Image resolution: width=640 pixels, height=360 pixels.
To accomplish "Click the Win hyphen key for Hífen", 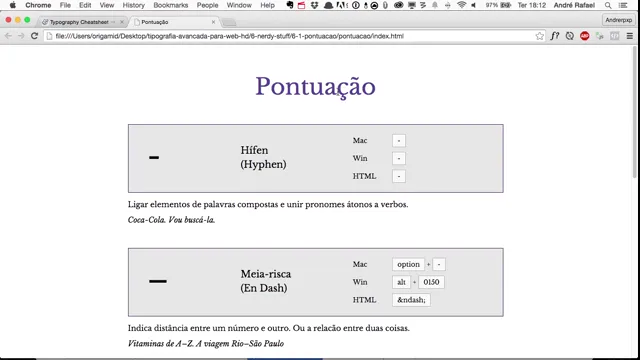I will pyautogui.click(x=399, y=158).
